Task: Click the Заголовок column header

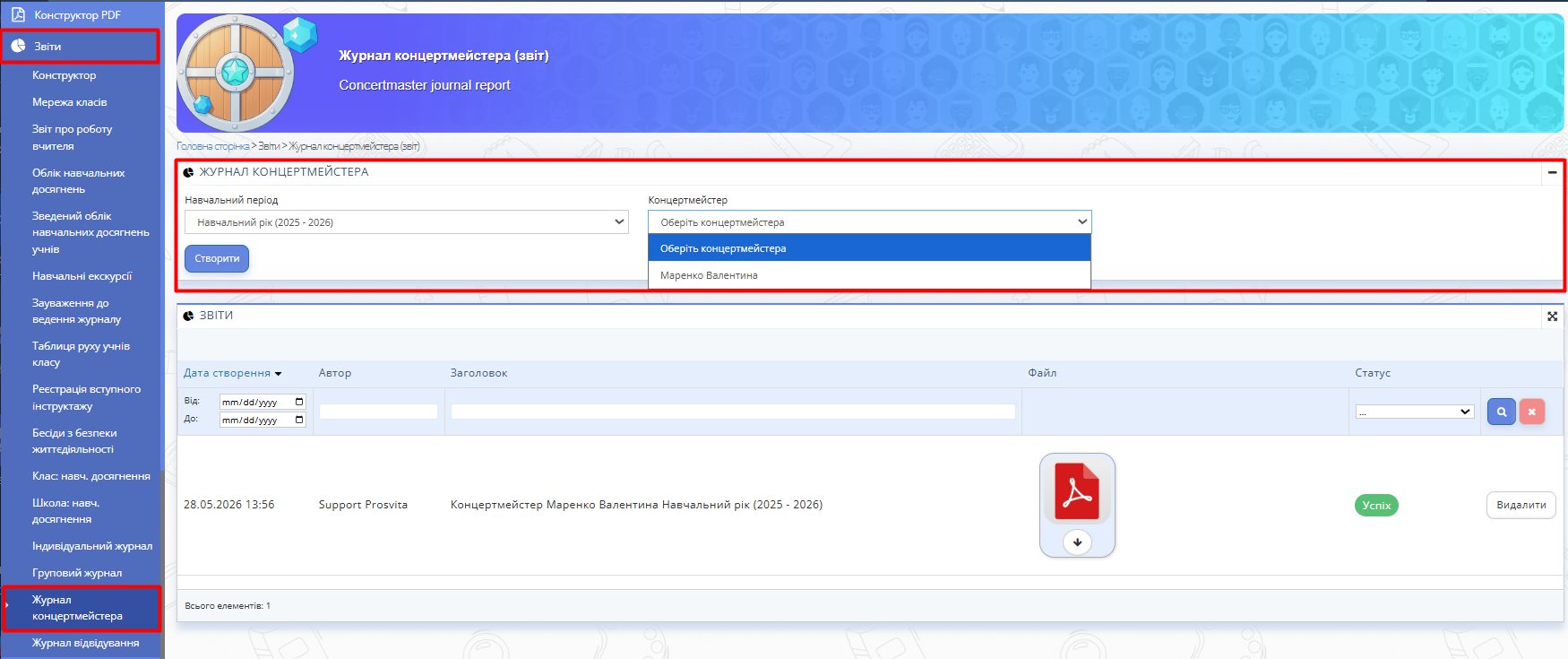Action: click(x=478, y=373)
